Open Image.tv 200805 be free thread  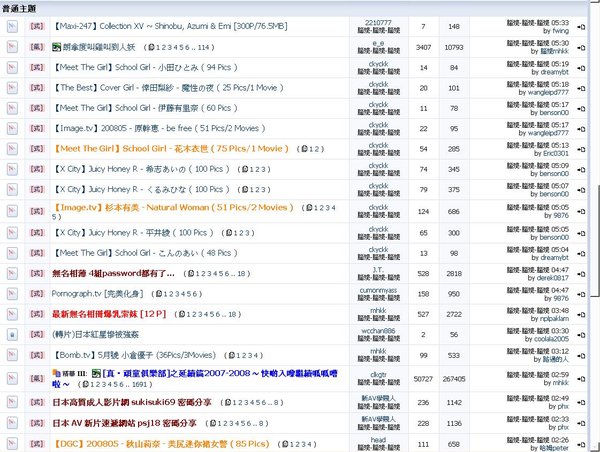point(158,128)
